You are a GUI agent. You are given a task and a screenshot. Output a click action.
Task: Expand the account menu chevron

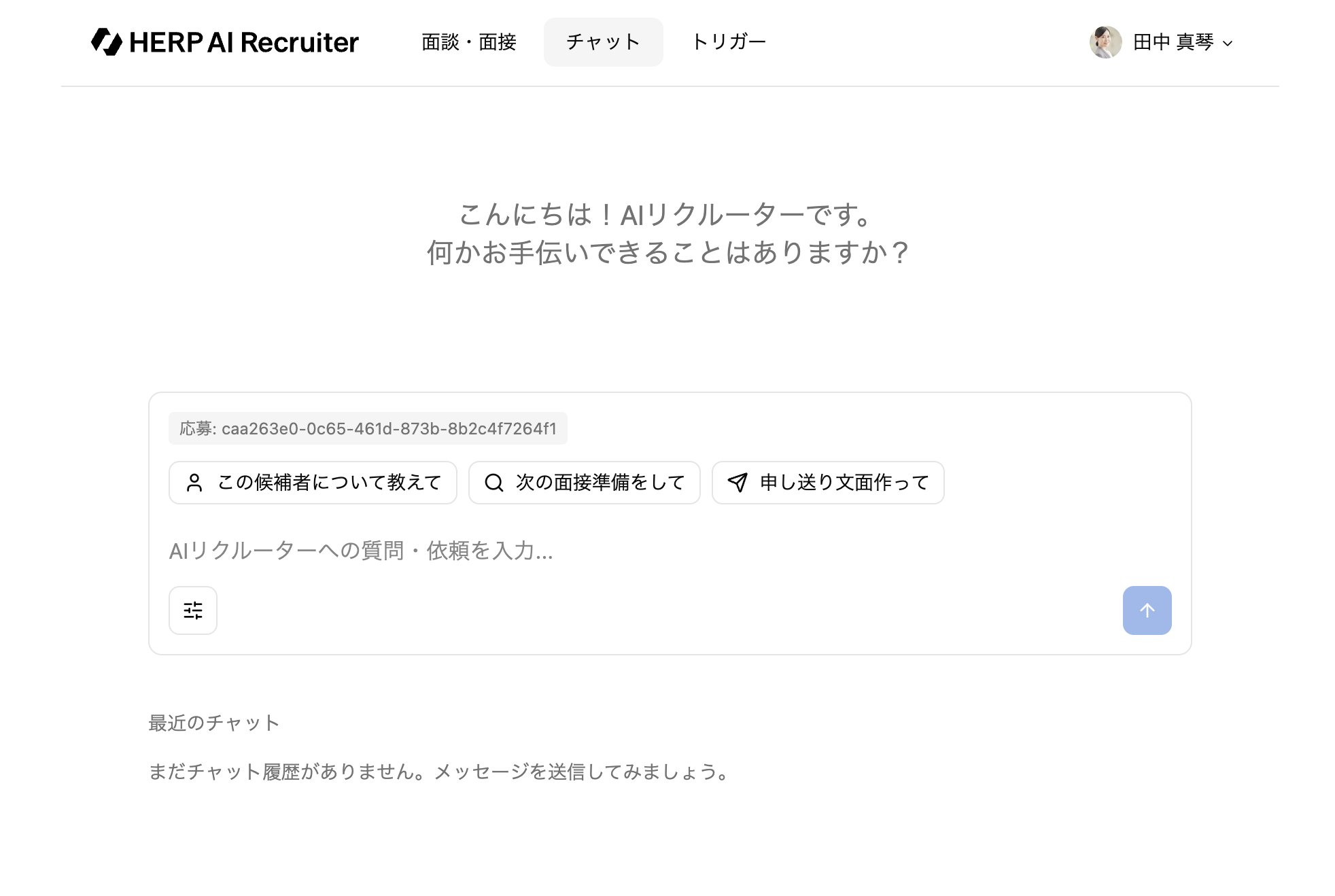(1228, 44)
